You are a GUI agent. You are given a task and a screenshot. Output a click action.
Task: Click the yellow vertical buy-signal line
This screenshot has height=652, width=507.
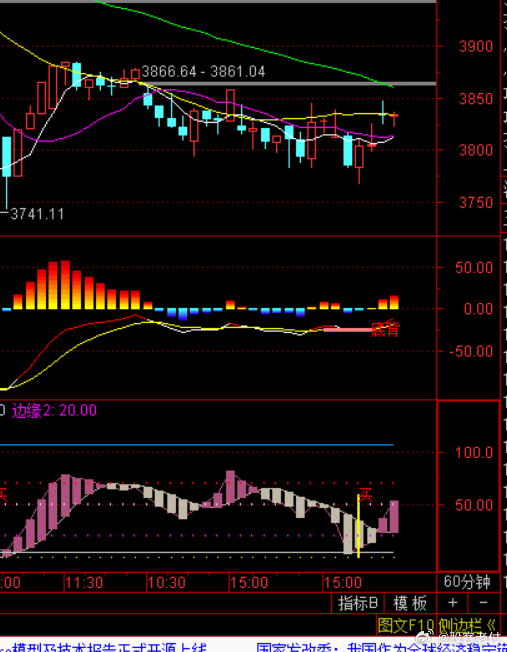pos(358,526)
